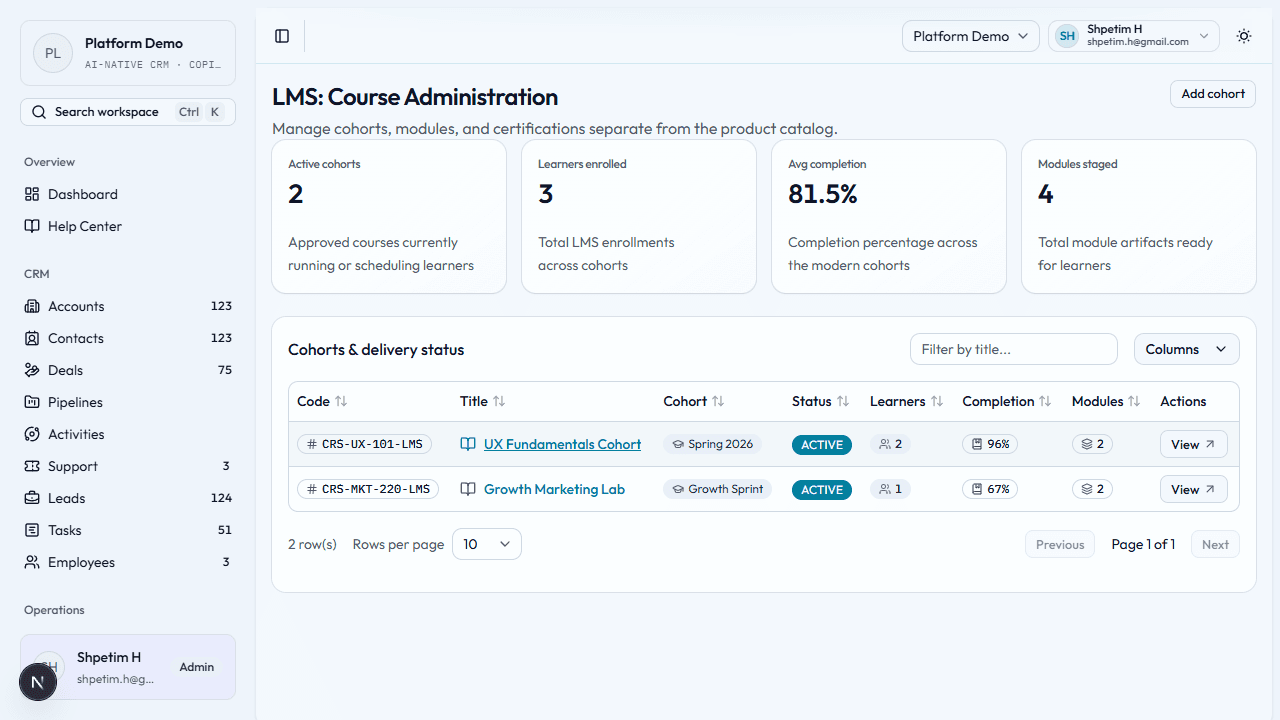The image size is (1280, 720).
Task: Open the Employees section
Action: (80, 562)
